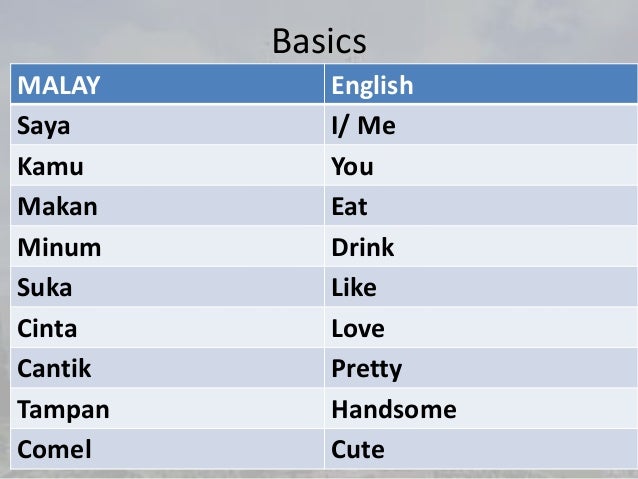This screenshot has height=479, width=638.
Task: Select the Handsome cell
Action: pyautogui.click(x=481, y=408)
